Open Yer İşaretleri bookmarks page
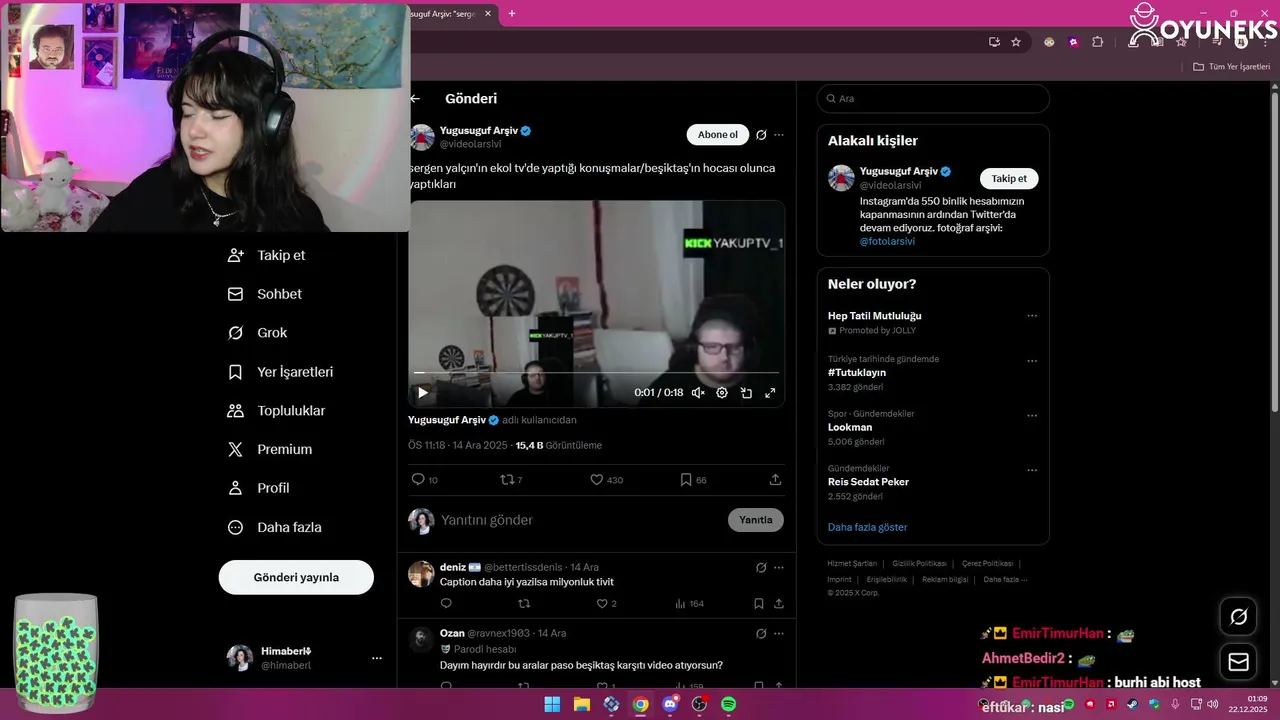This screenshot has height=720, width=1280. (x=281, y=372)
